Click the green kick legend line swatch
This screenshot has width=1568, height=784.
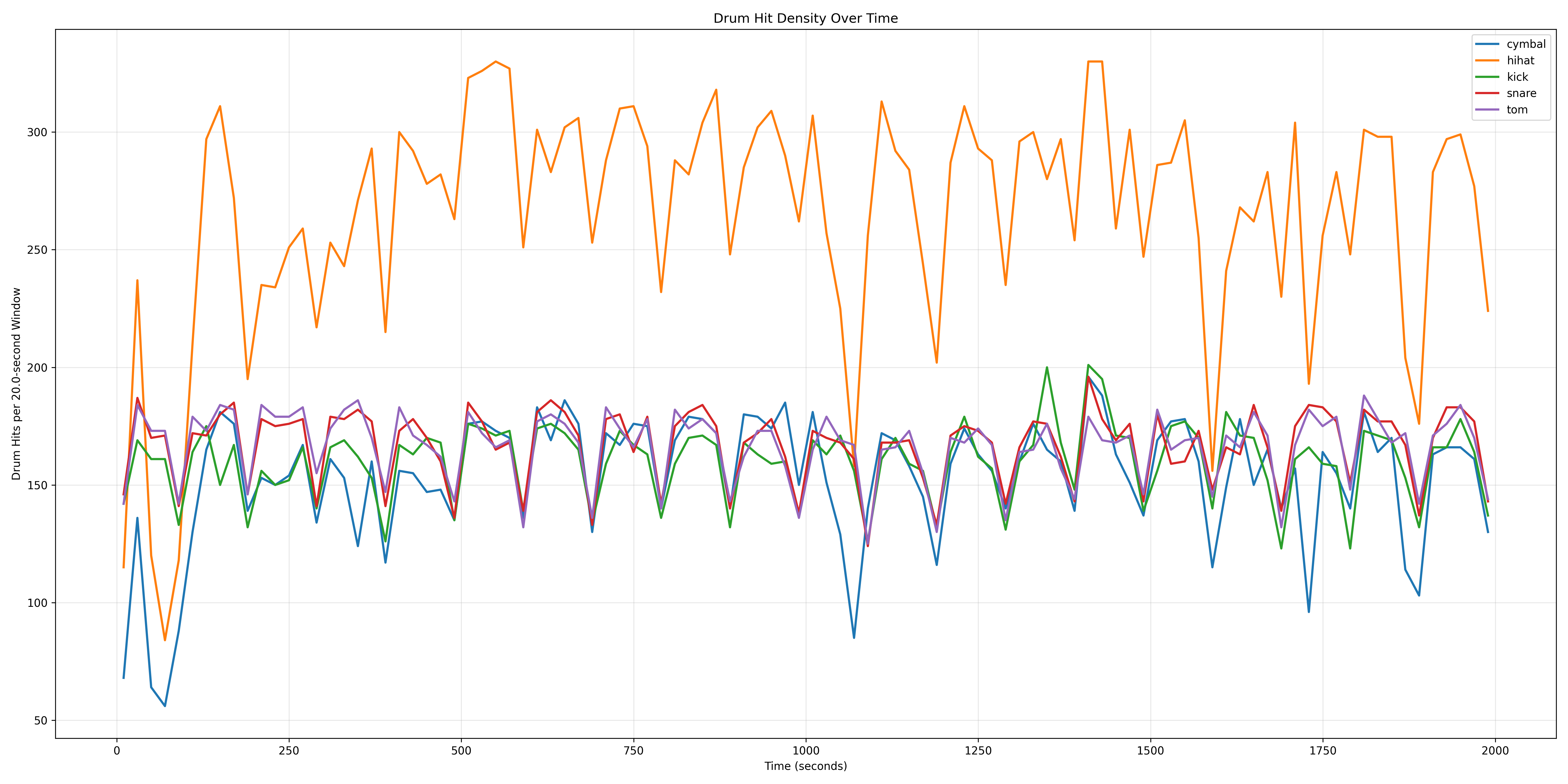click(x=1487, y=77)
